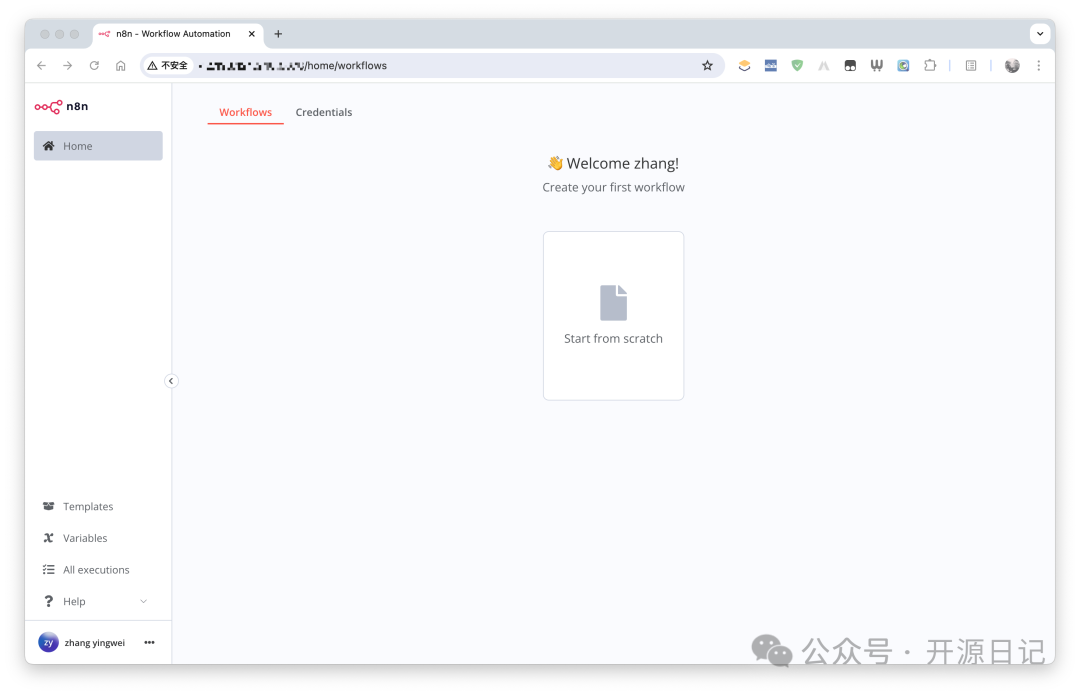Open Templates from the sidebar

tap(87, 507)
